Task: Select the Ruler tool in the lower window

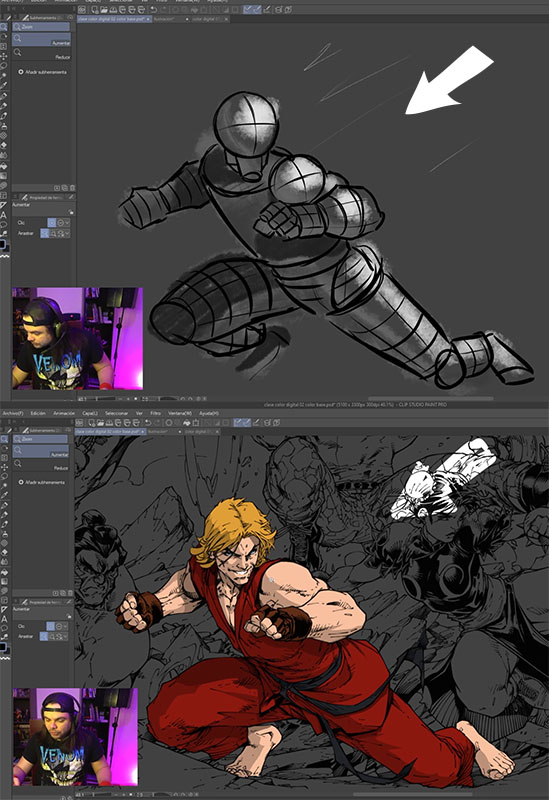Action: [4, 610]
